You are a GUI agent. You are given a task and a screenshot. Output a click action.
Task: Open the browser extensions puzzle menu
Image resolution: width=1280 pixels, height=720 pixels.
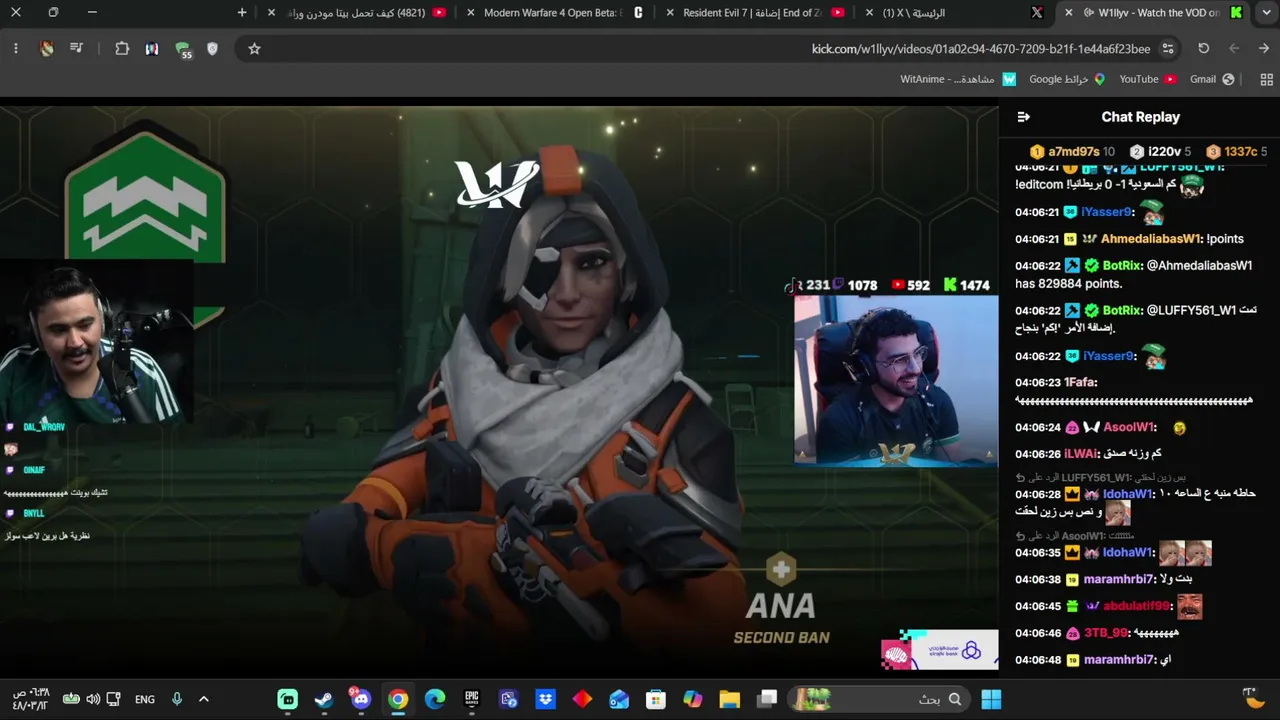(x=122, y=48)
